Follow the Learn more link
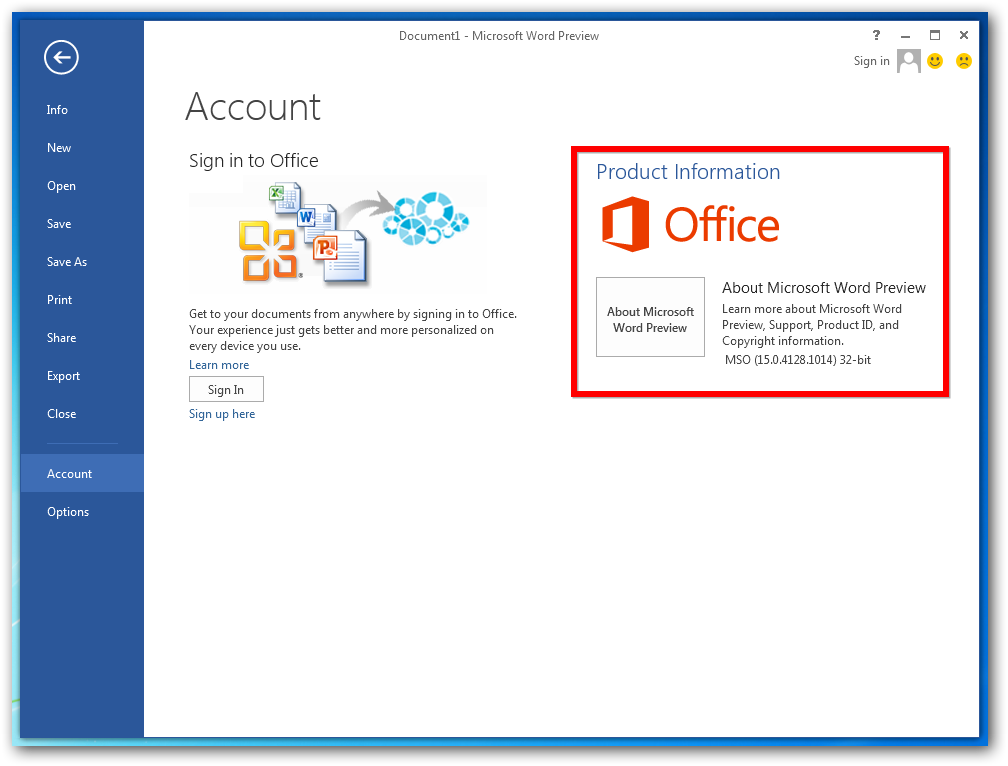The image size is (1008, 766). tap(219, 365)
